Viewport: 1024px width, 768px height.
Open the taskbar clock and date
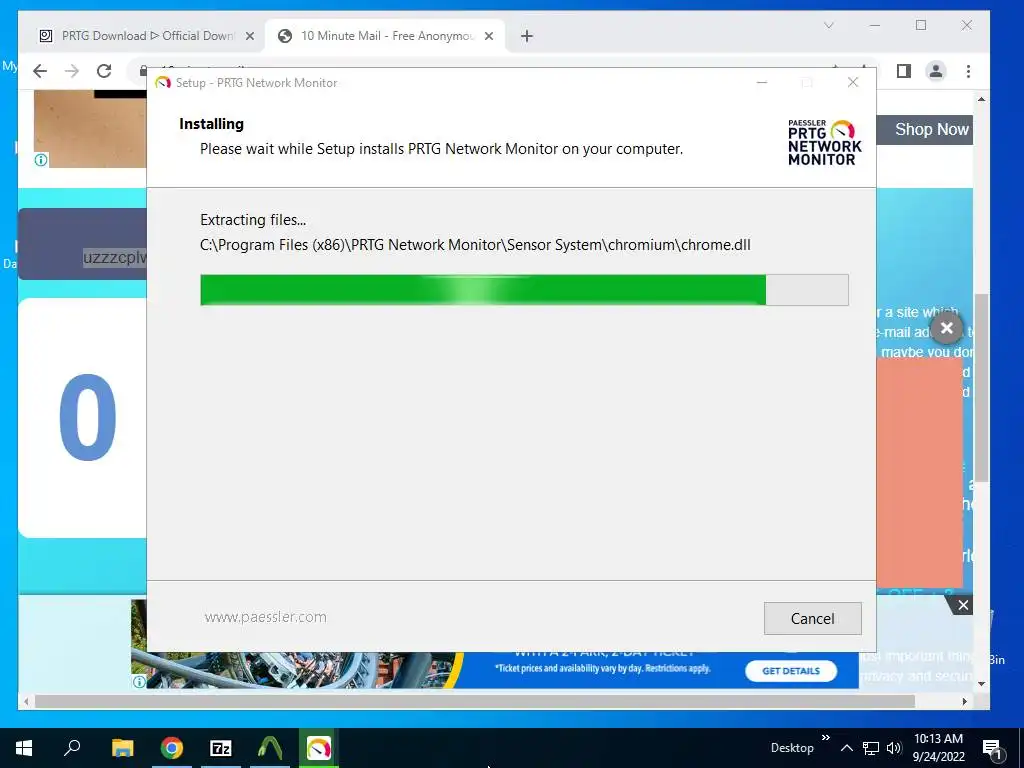[938, 748]
